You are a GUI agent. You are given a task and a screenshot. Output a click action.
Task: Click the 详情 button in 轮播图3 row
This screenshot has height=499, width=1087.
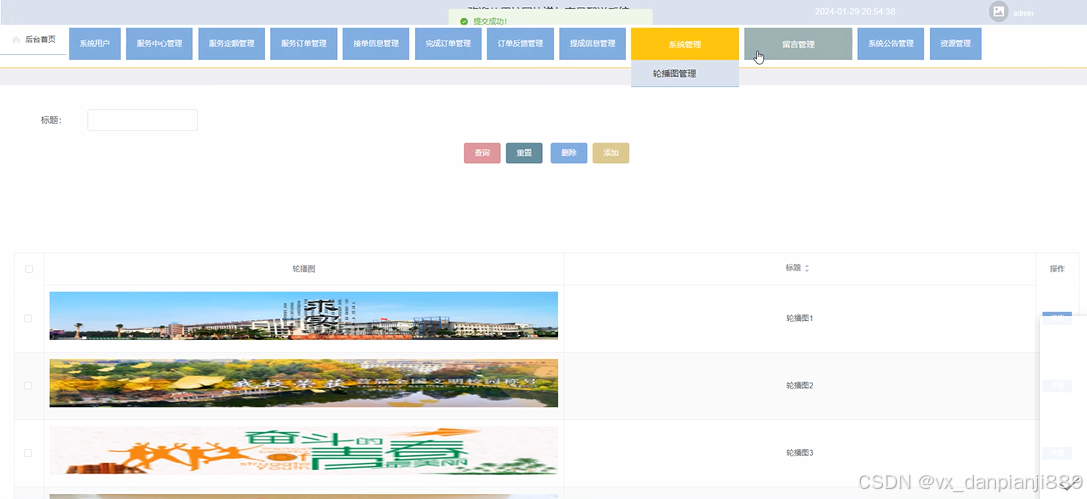(x=1056, y=453)
